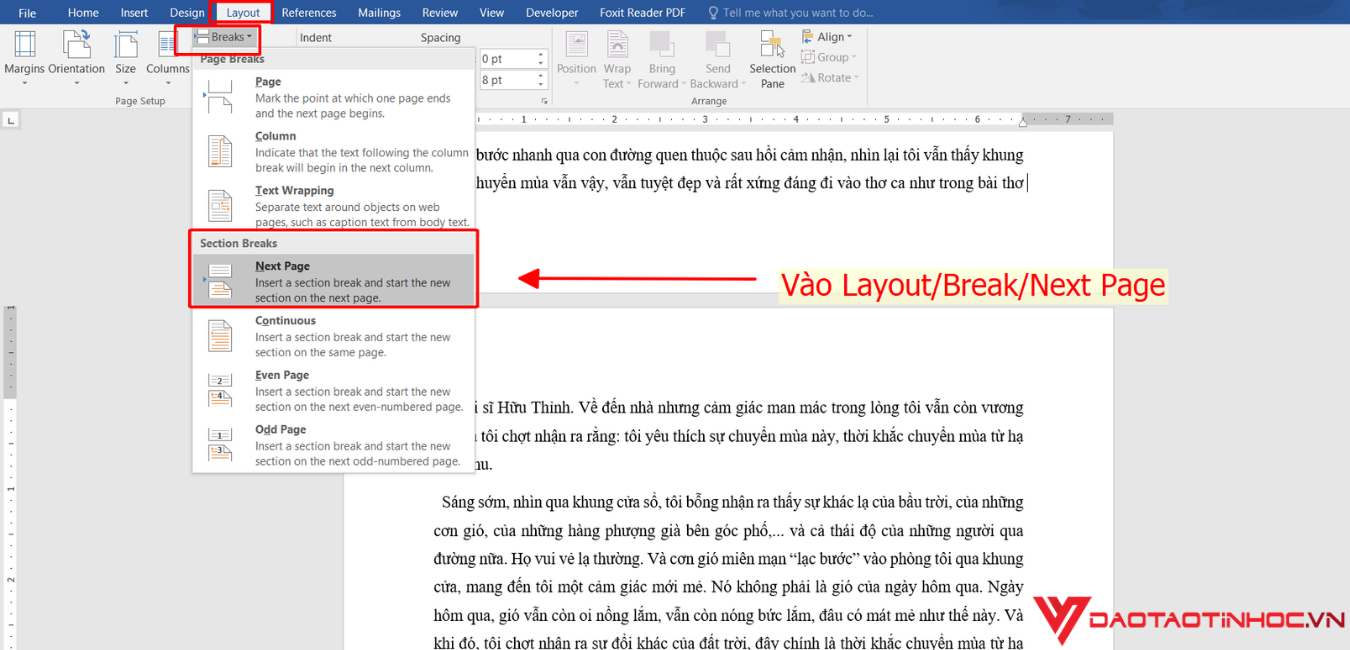
Task: Choose the Text Wrapping break
Action: (x=333, y=206)
